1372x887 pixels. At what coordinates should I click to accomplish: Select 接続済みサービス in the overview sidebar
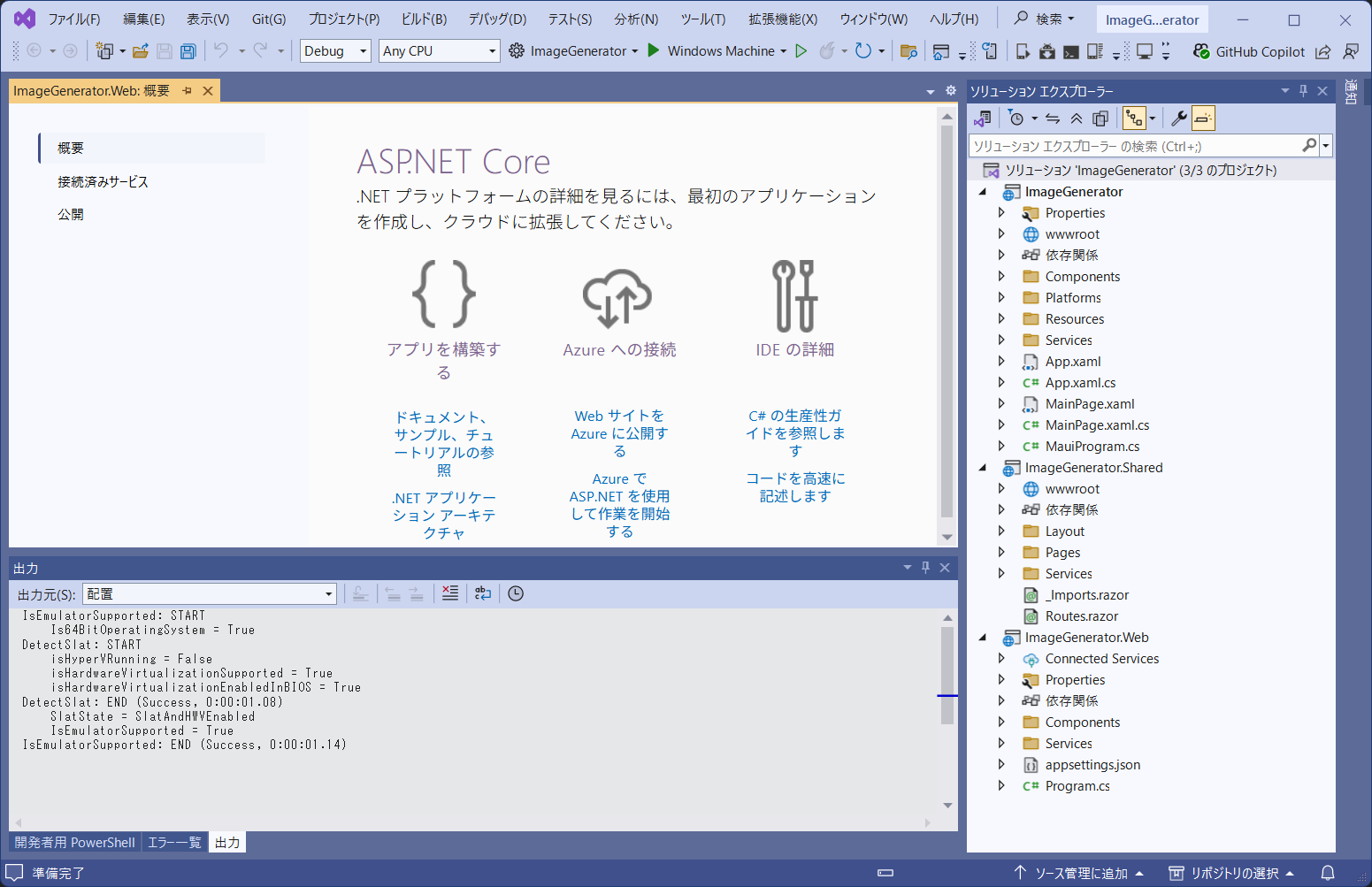103,181
